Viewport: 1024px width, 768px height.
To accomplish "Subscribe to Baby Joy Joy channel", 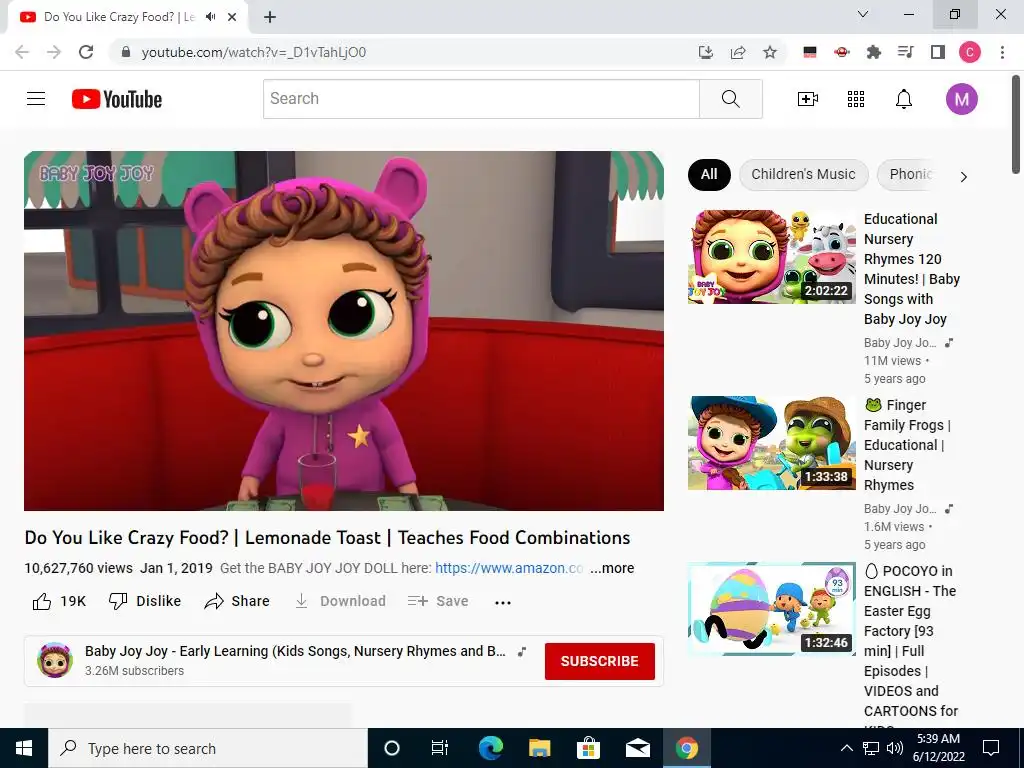I will pyautogui.click(x=600, y=661).
